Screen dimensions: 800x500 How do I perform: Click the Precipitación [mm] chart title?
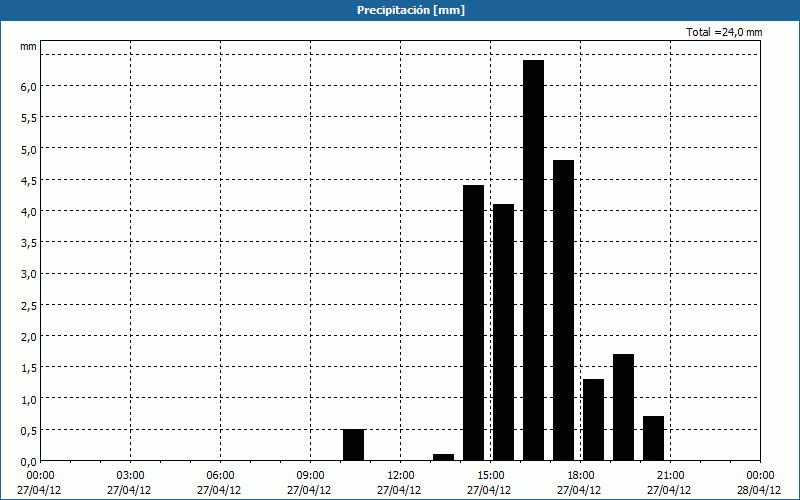pos(411,10)
